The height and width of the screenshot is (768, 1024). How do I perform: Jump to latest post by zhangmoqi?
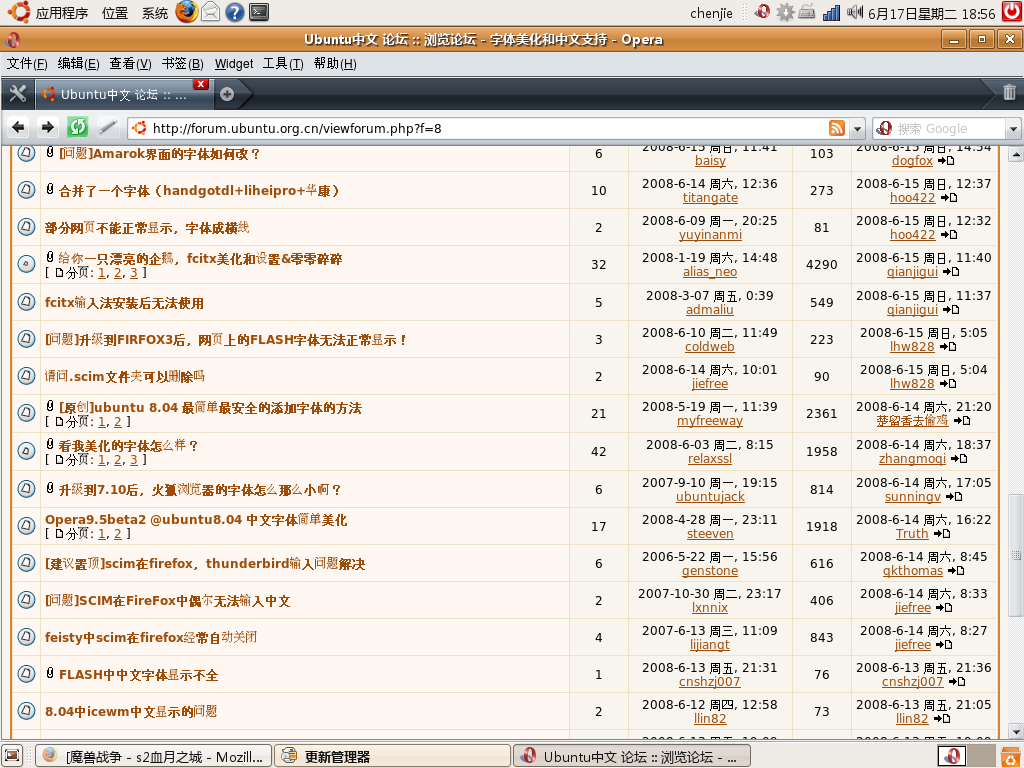[959, 458]
